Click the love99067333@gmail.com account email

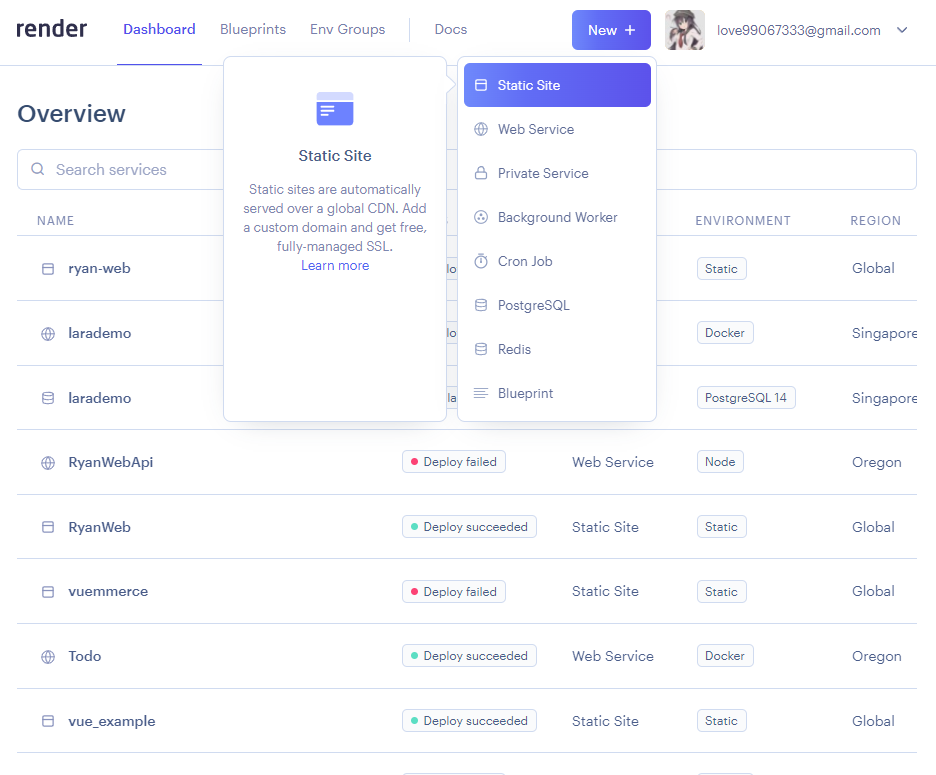[x=799, y=30]
